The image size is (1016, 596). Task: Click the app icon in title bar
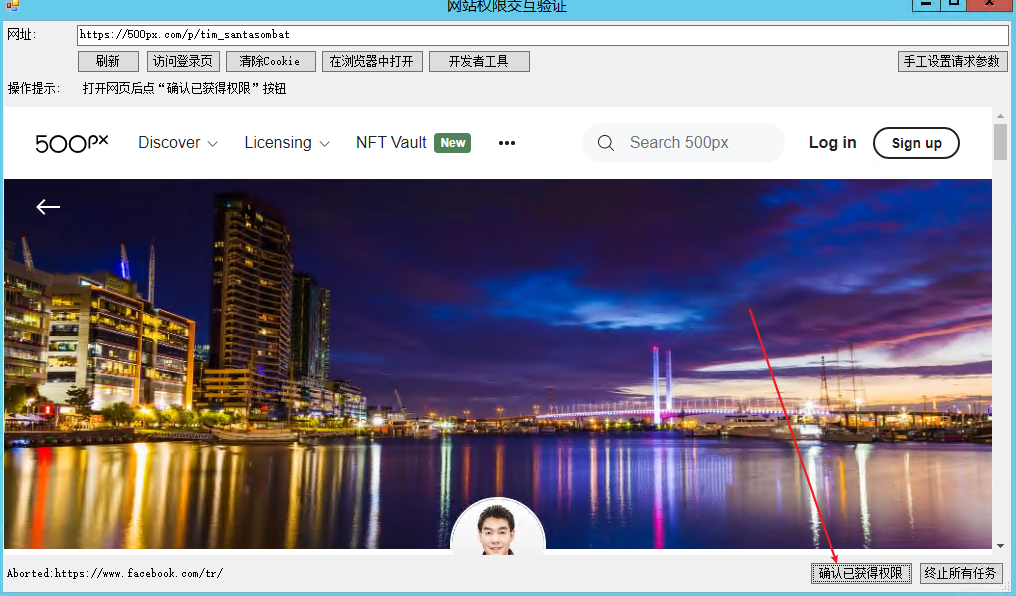(x=12, y=6)
